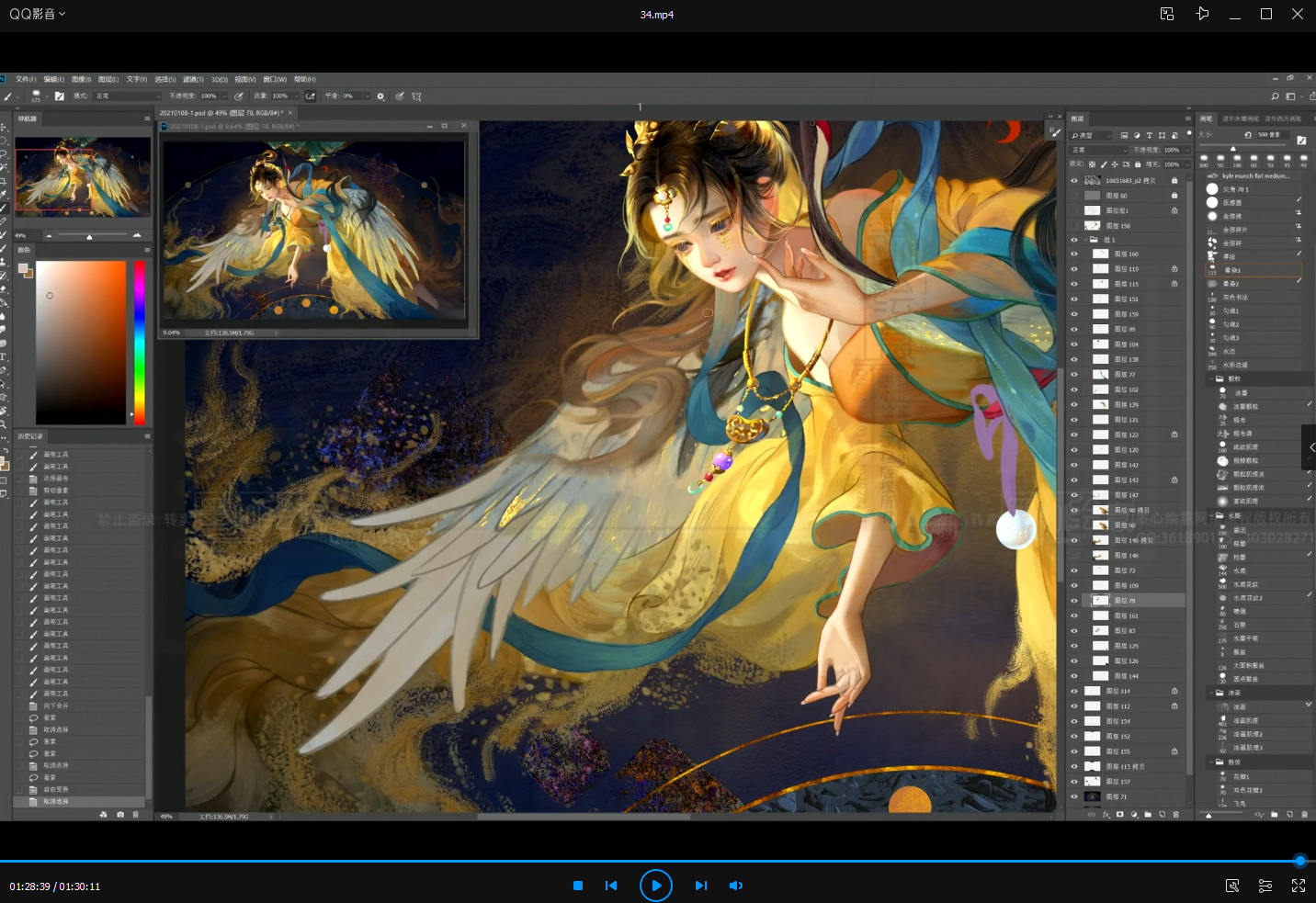Screen dimensions: 1316x903
Task: Open the 滤镜(T) menu
Action: click(193, 79)
